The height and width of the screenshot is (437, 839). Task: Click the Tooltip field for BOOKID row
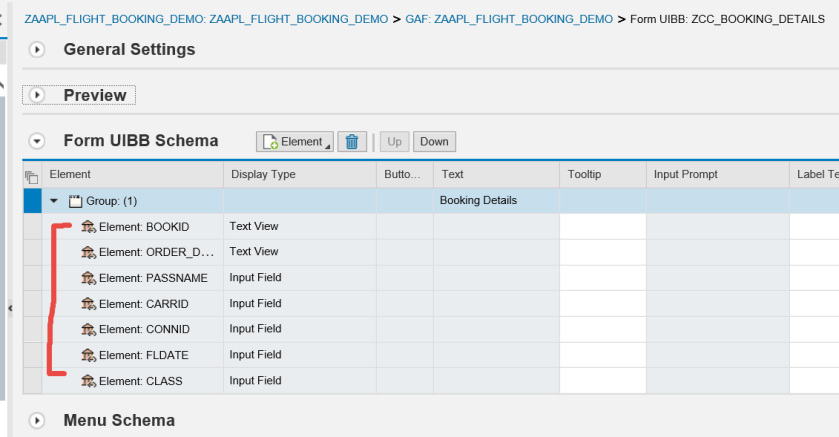pyautogui.click(x=602, y=227)
